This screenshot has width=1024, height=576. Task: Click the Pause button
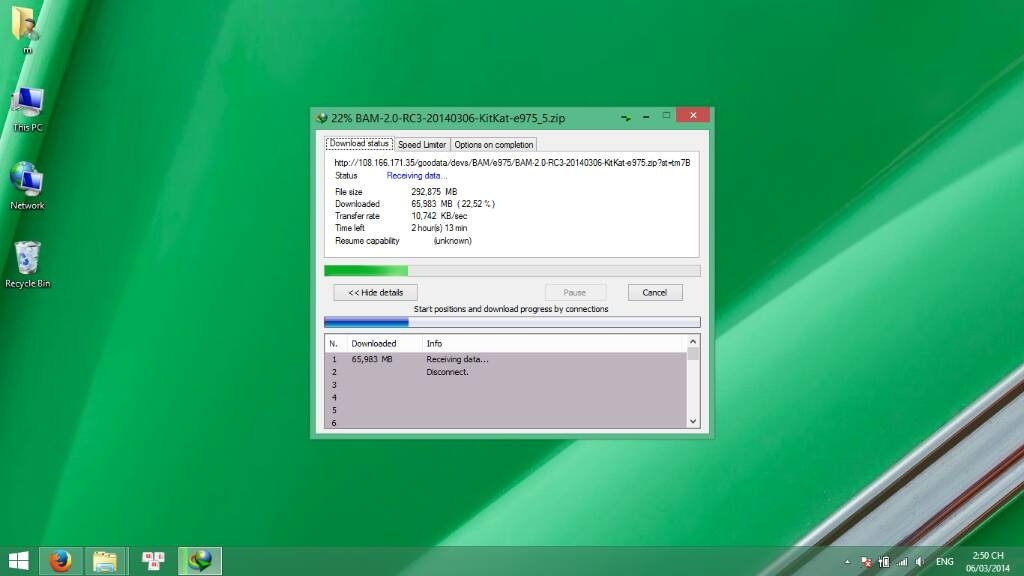tap(575, 293)
